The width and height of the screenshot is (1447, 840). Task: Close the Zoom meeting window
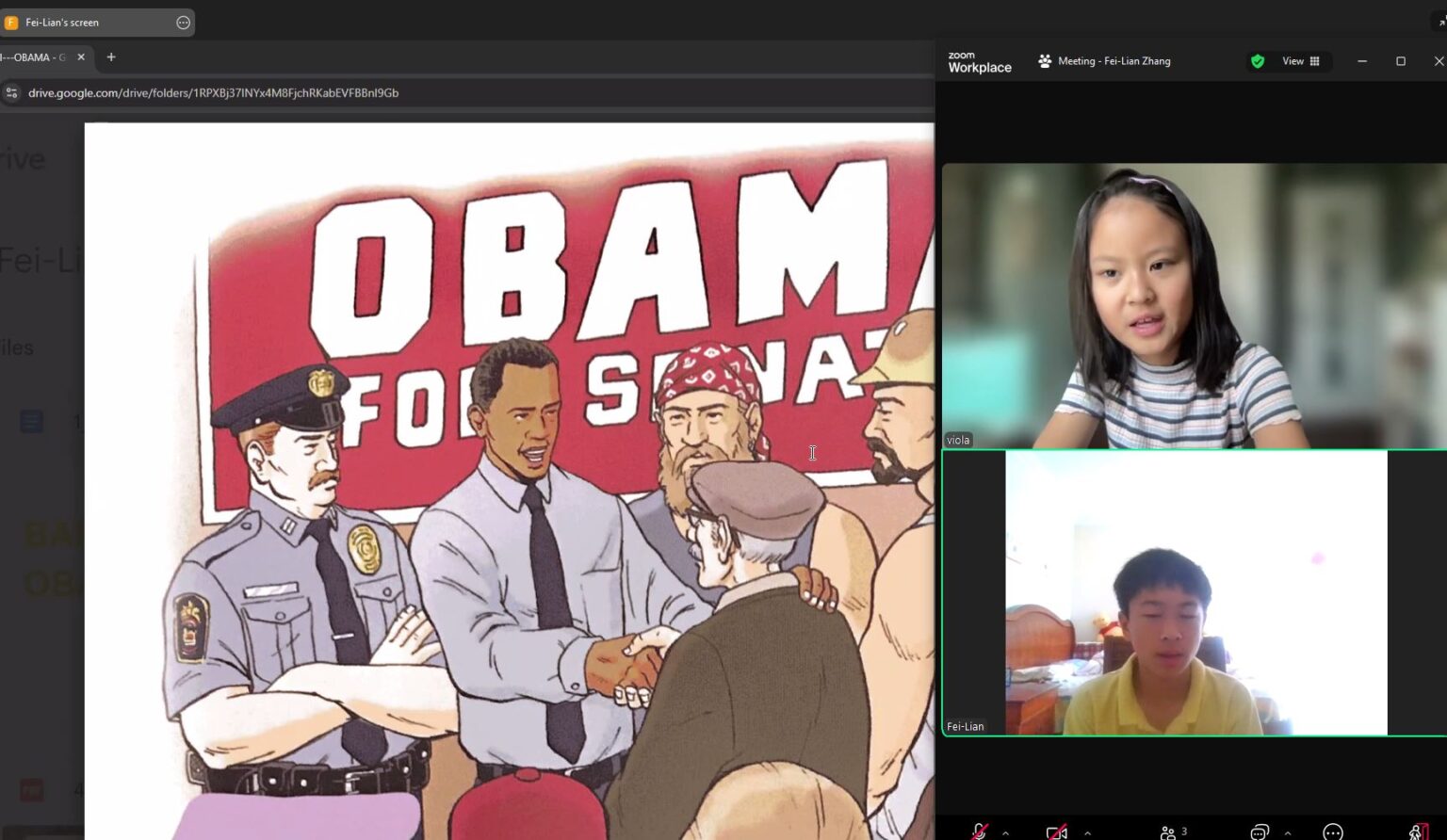coord(1439,61)
